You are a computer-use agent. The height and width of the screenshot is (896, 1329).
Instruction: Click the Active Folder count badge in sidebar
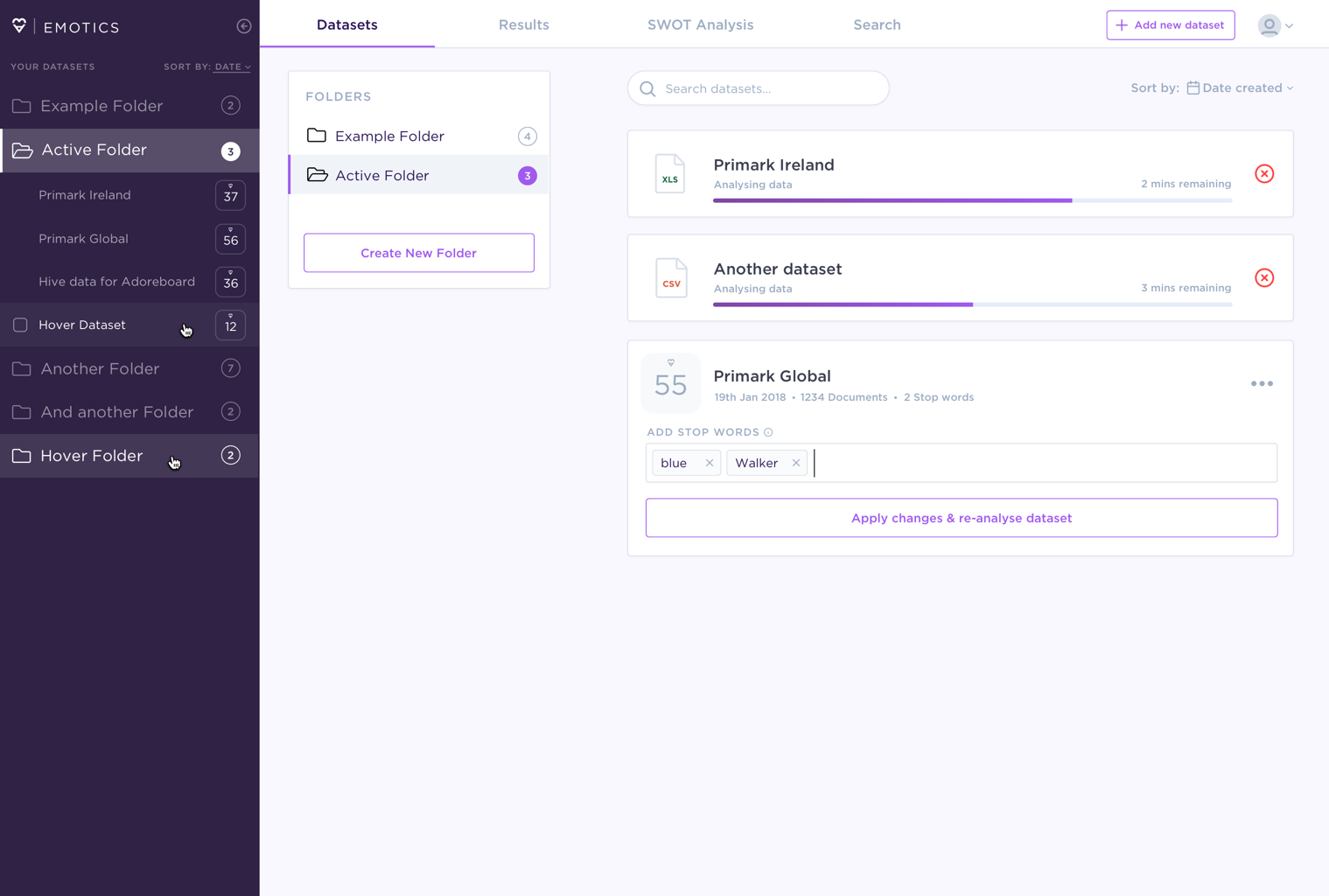click(231, 151)
